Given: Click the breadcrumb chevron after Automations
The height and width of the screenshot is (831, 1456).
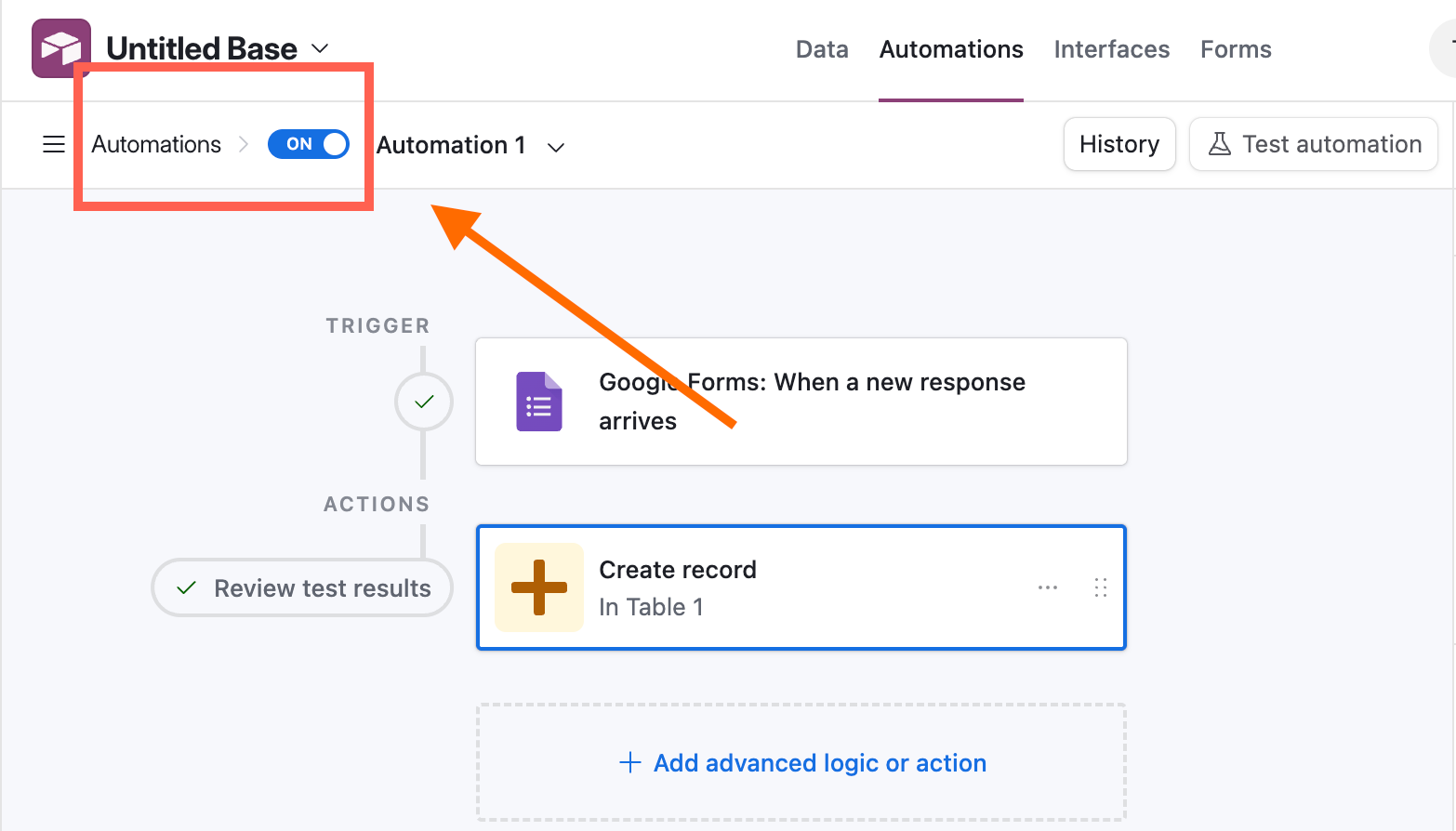Looking at the screenshot, I should point(244,144).
